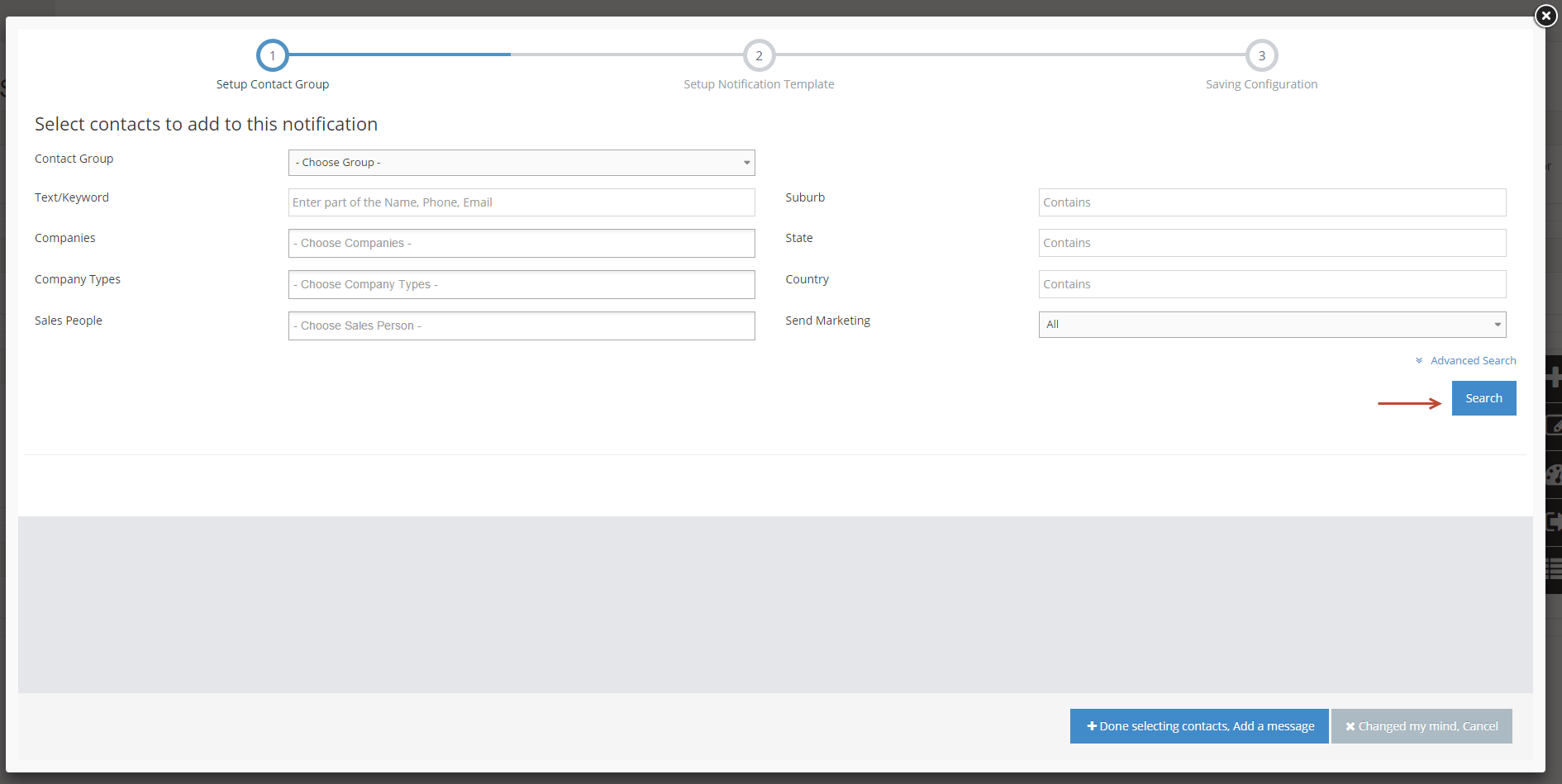Click the Suburb Contains text field

1272,202
